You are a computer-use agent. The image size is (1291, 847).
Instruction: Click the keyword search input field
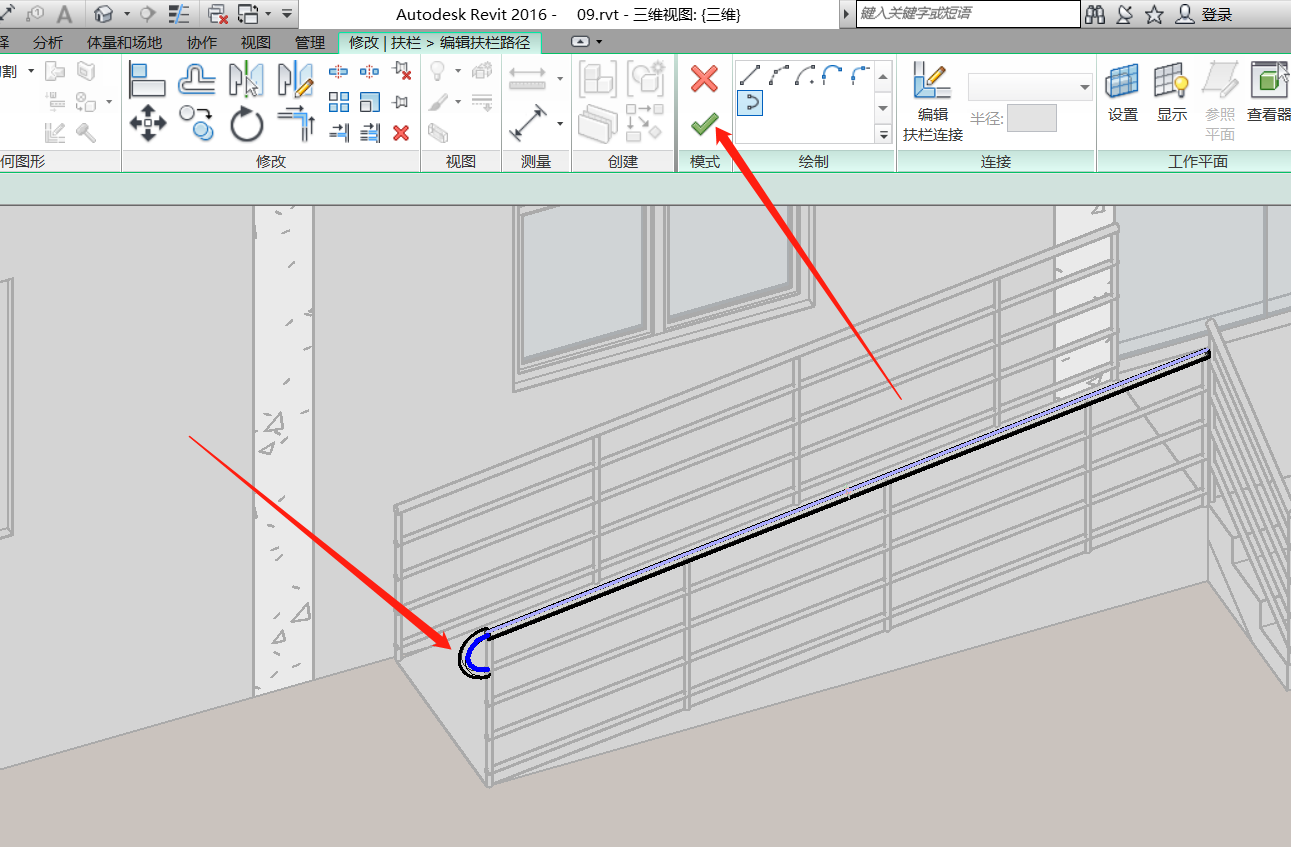click(967, 14)
